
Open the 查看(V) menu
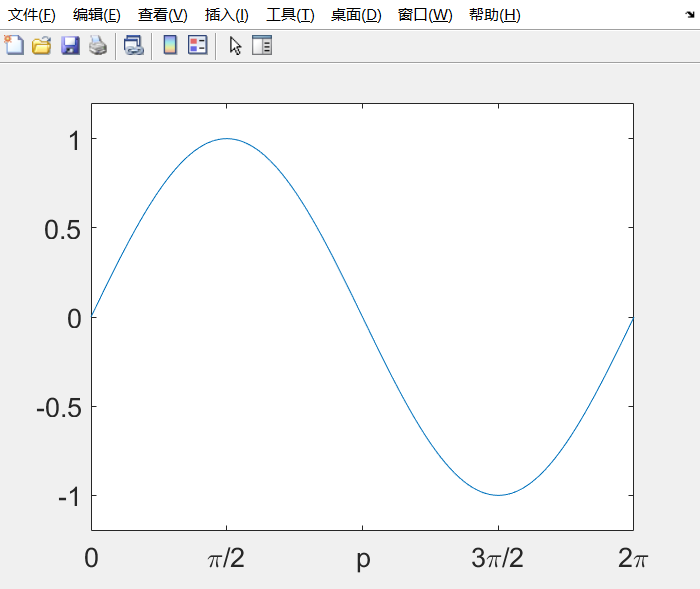tap(162, 15)
